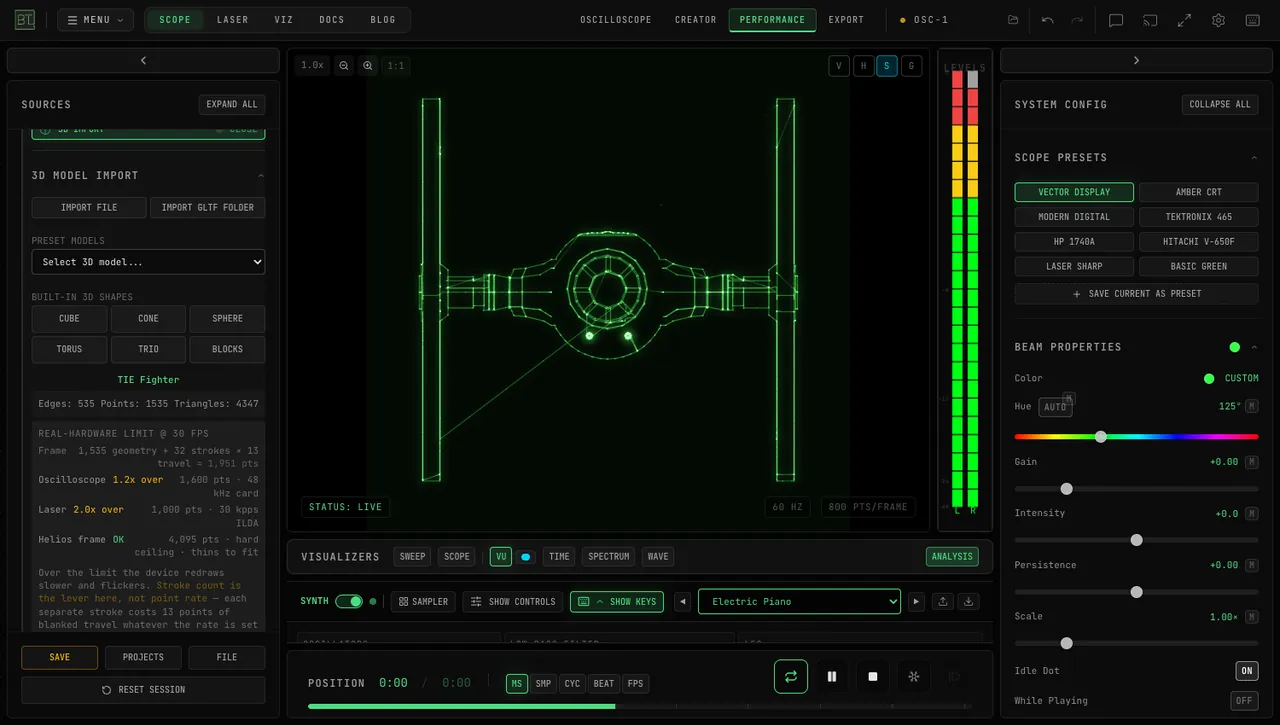This screenshot has width=1280, height=725.
Task: Click Import GLTF Folder button
Action: tap(208, 207)
